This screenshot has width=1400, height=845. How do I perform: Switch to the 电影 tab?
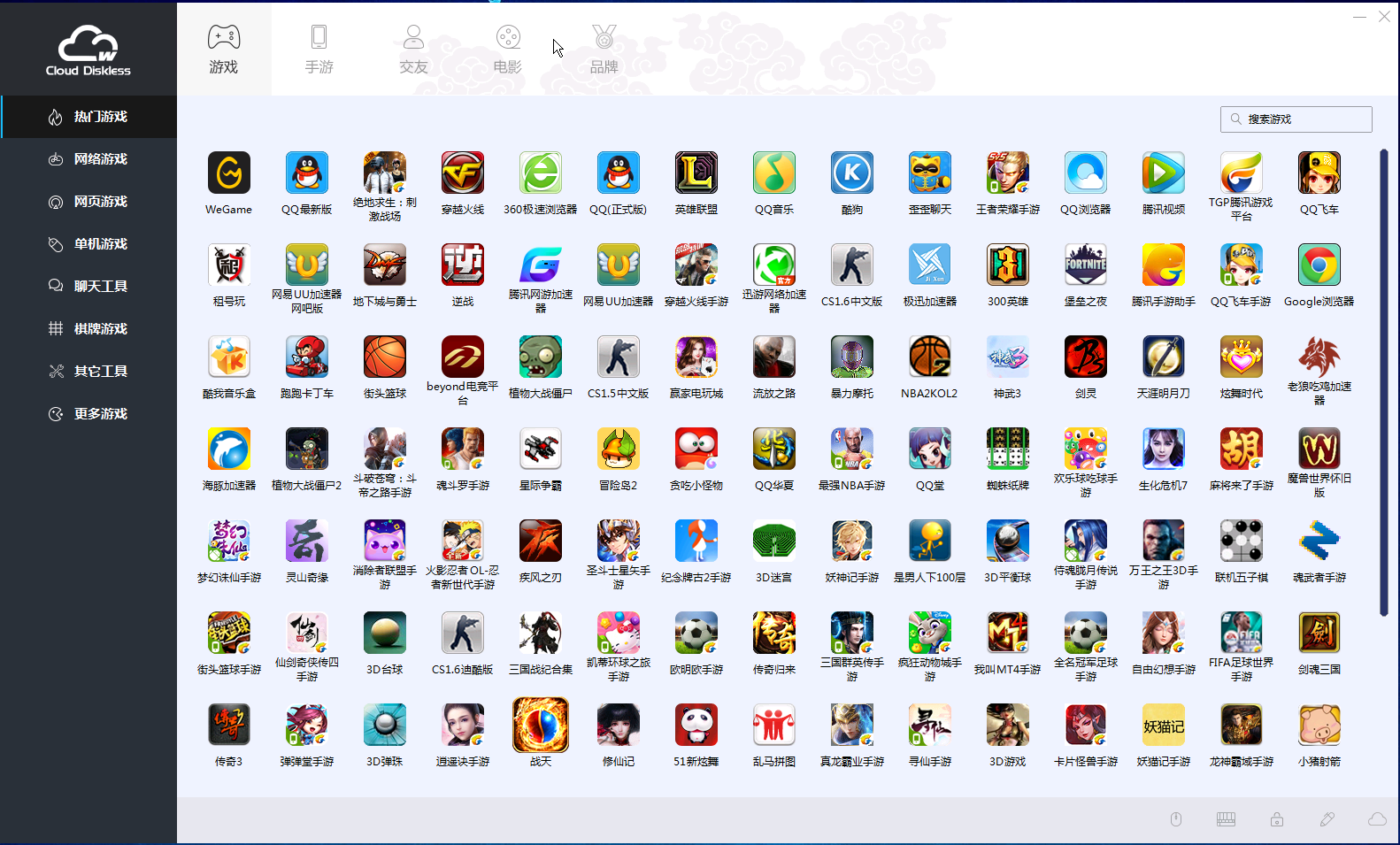pos(508,49)
